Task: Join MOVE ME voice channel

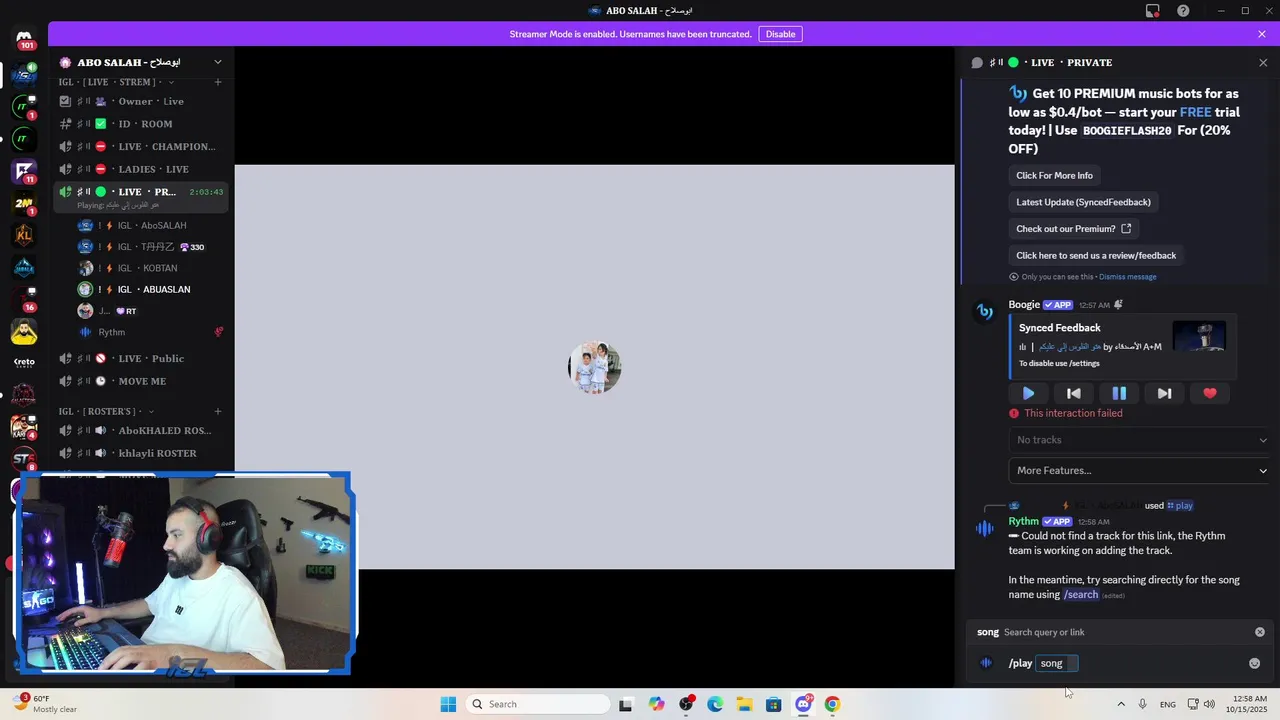Action: coord(141,381)
